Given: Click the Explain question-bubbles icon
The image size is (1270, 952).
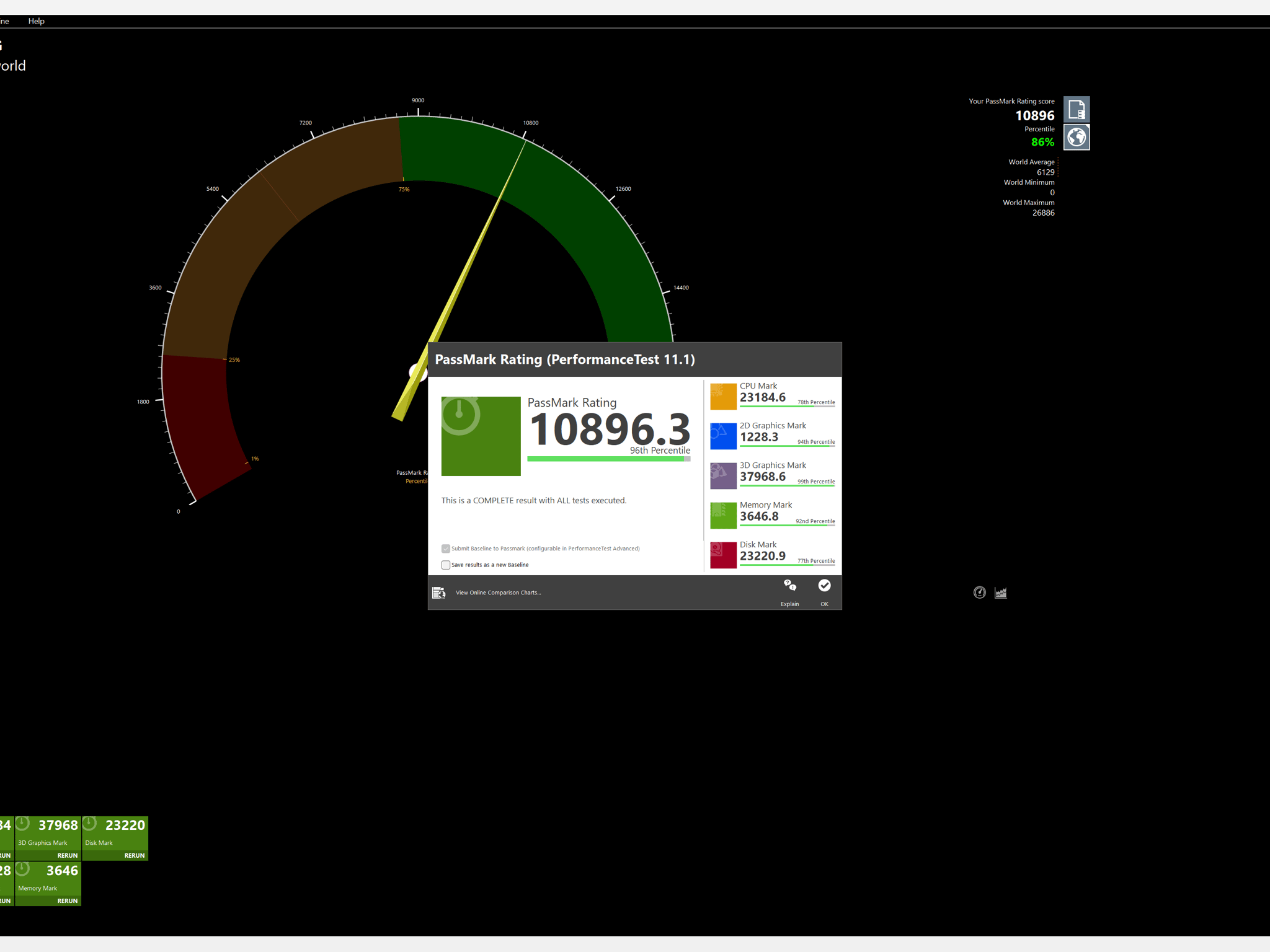Looking at the screenshot, I should click(790, 586).
